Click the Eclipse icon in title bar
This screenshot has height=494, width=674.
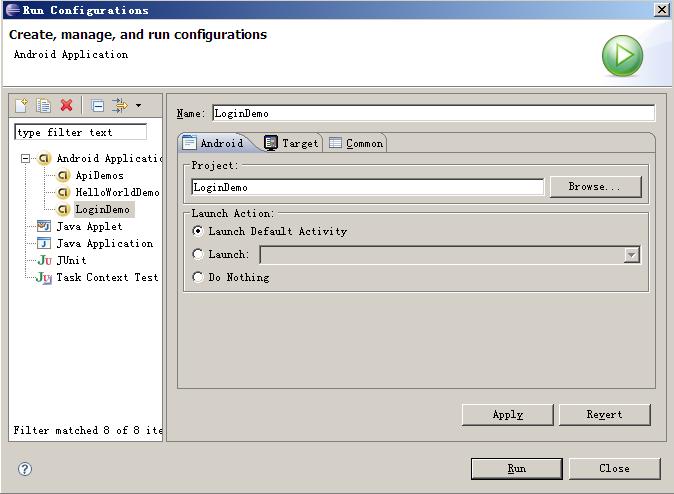click(13, 10)
